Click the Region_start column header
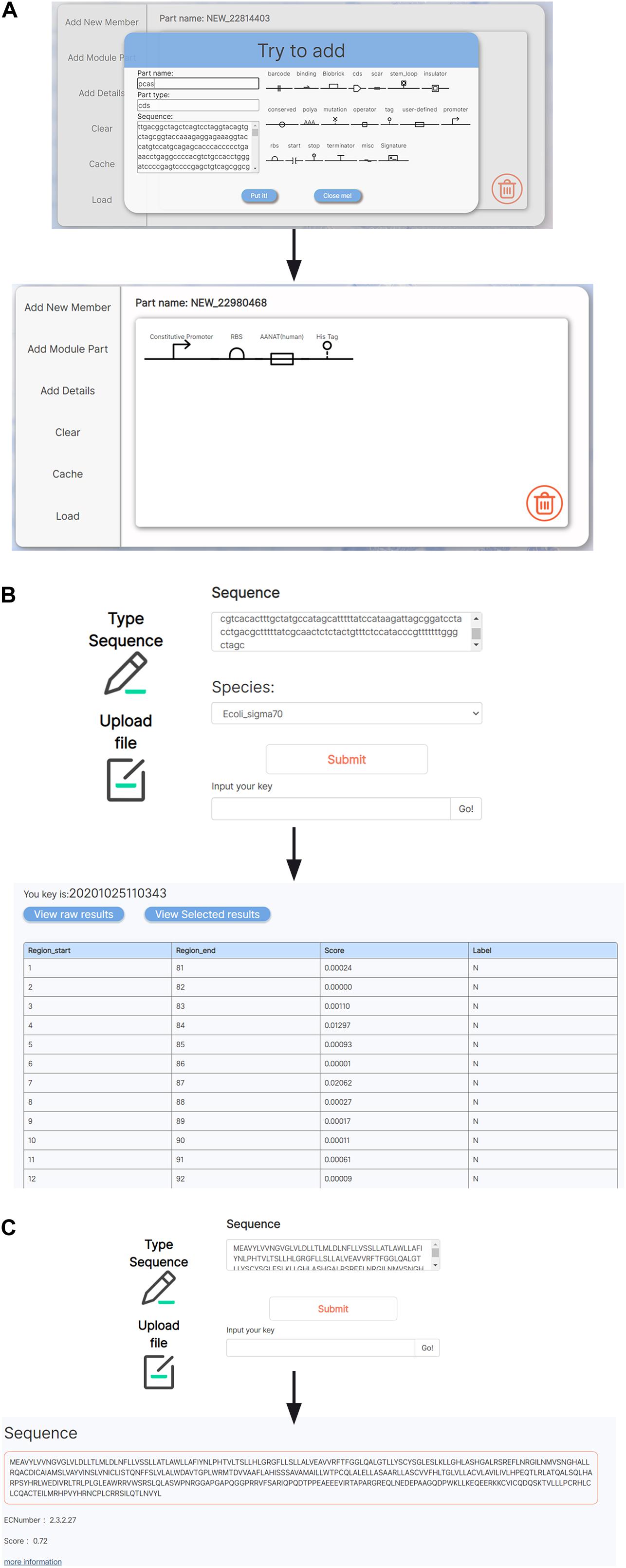 point(97,950)
